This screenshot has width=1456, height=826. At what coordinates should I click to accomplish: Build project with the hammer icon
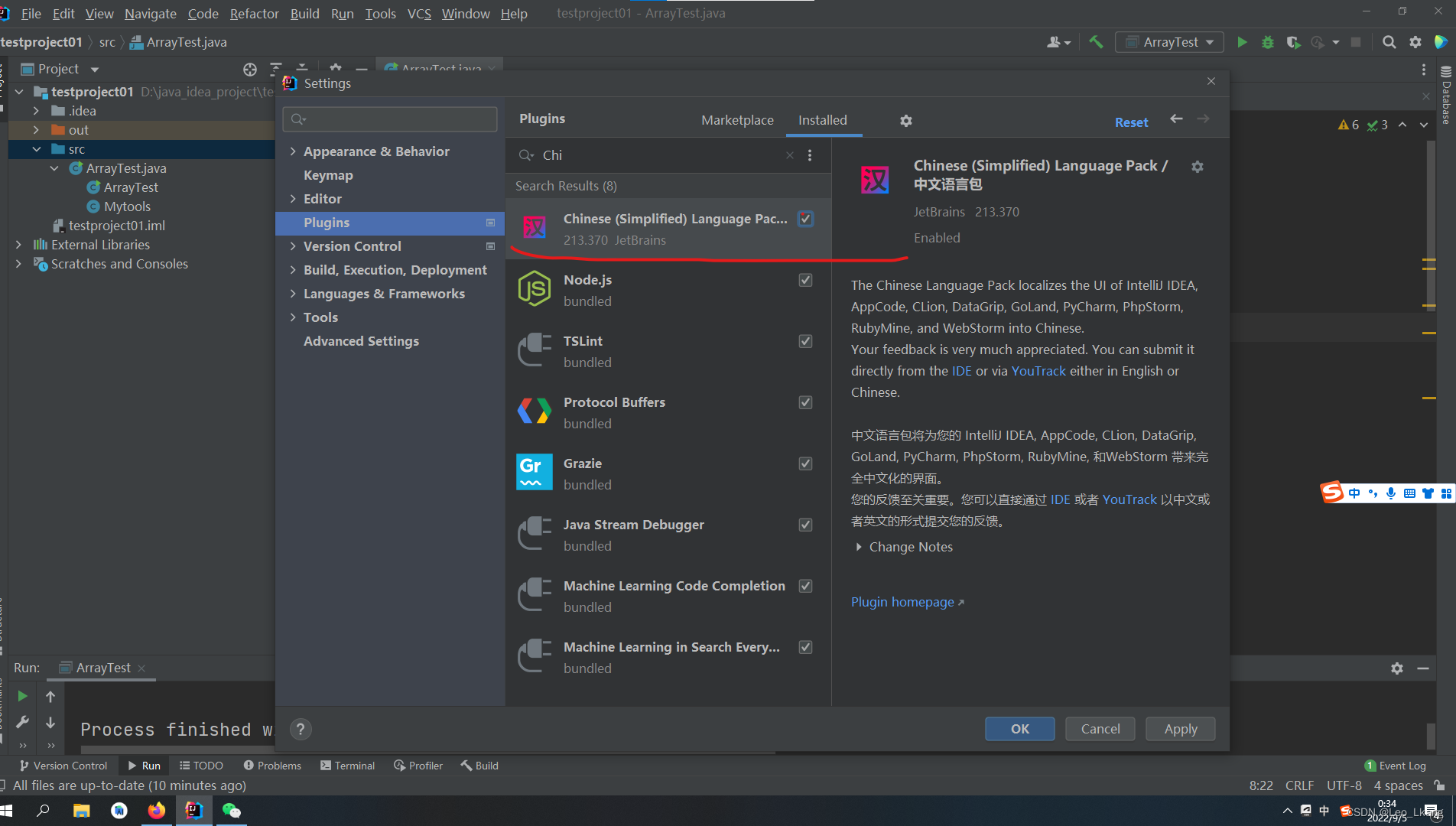[1096, 42]
